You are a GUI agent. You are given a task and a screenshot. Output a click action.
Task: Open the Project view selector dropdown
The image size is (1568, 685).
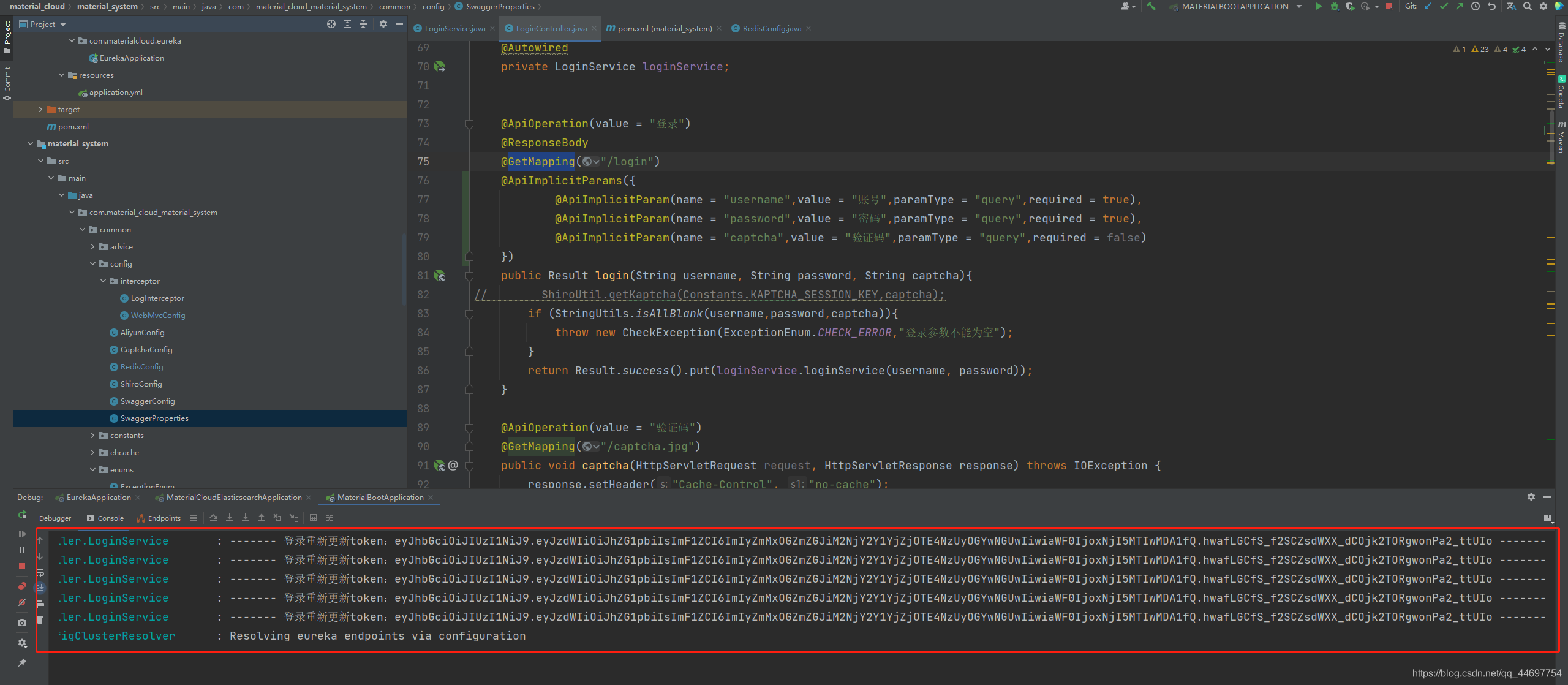click(43, 25)
